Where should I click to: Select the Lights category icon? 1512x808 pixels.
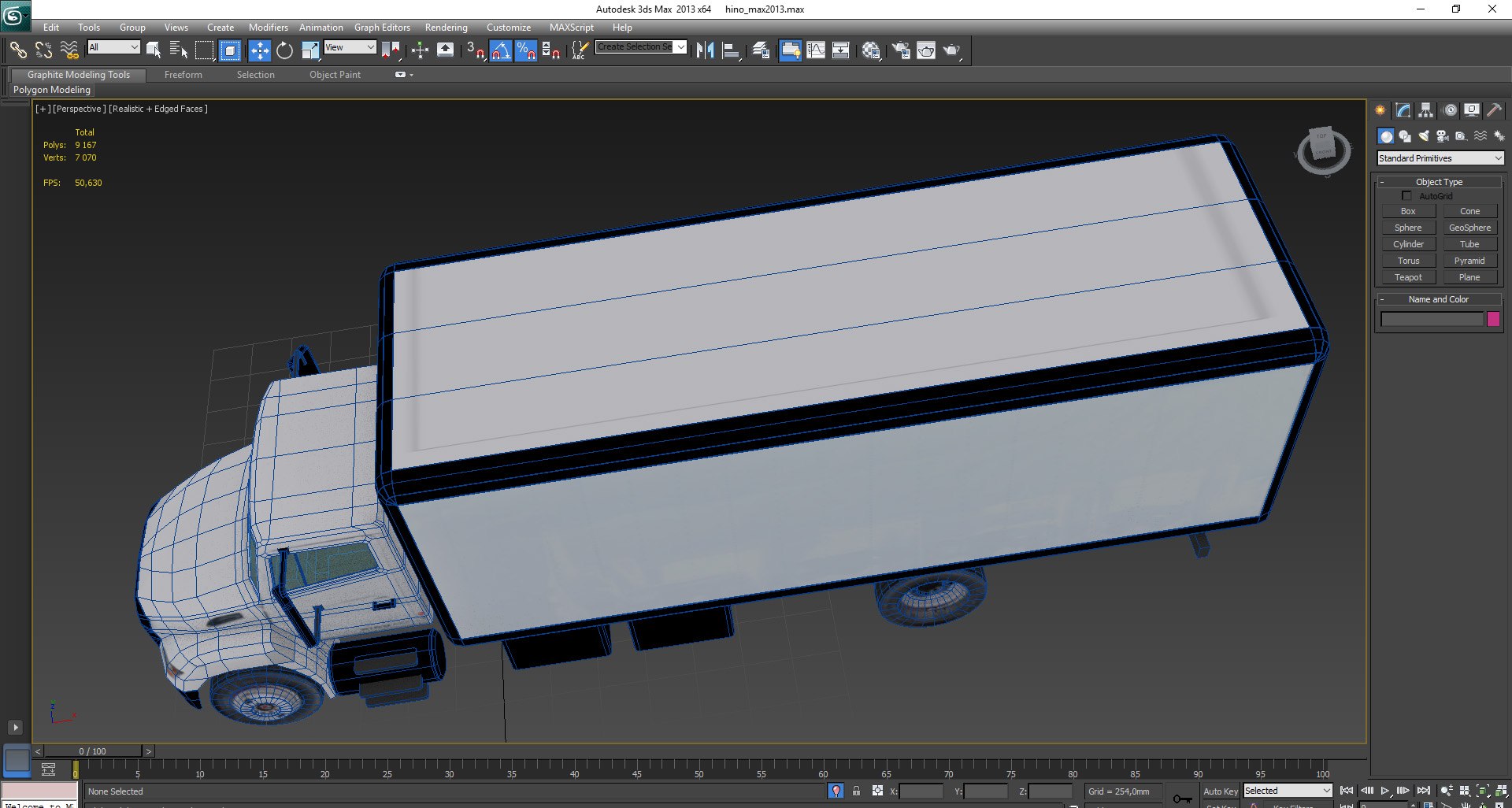(x=1424, y=136)
